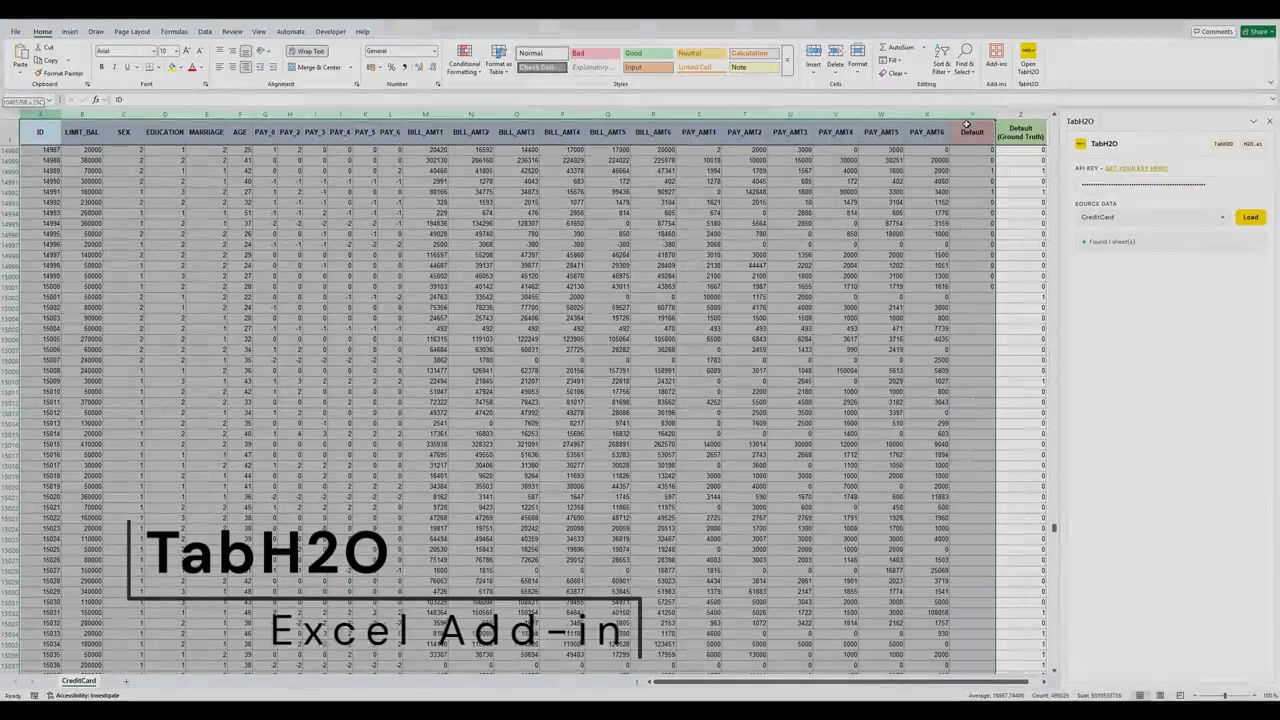Toggle Wrap Text
The image size is (1280, 720).
(306, 51)
